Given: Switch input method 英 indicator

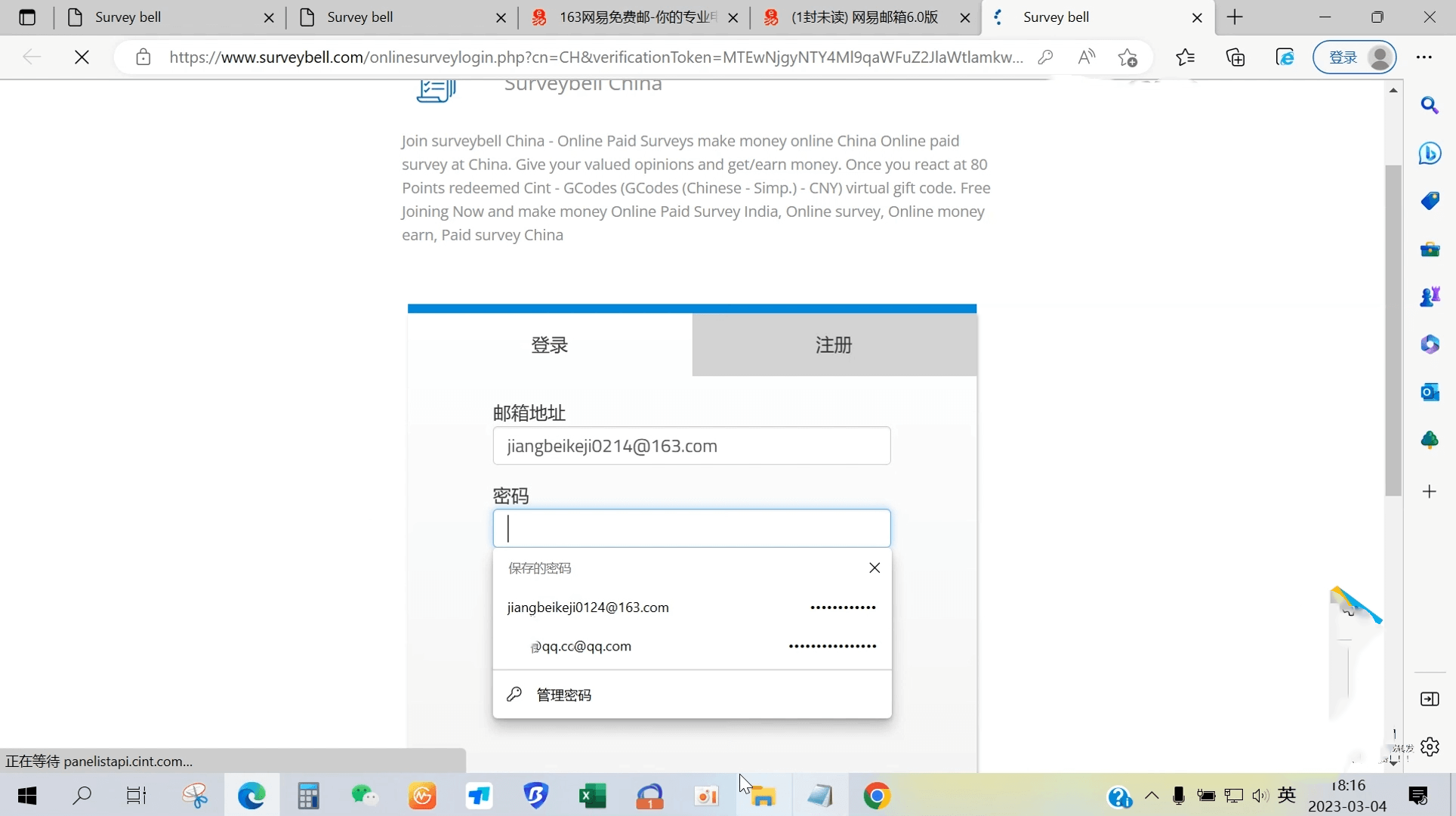Looking at the screenshot, I should pyautogui.click(x=1288, y=795).
